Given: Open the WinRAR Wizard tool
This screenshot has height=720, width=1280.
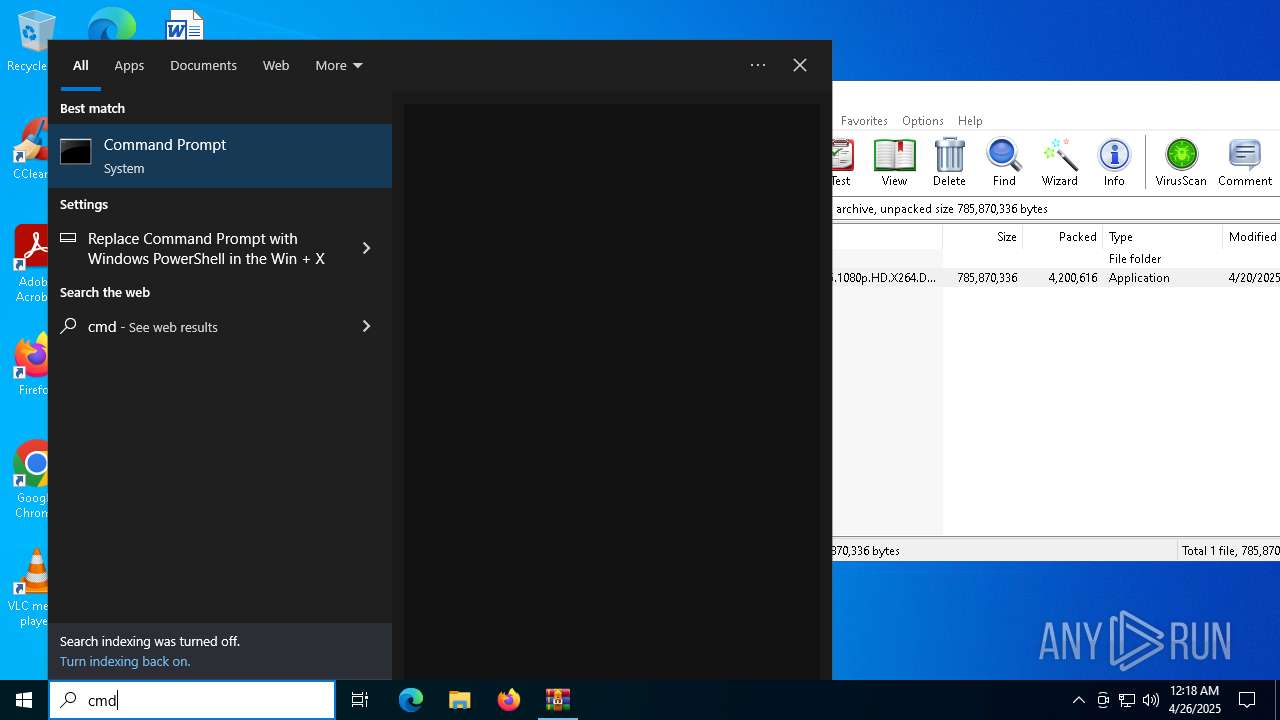Looking at the screenshot, I should click(x=1059, y=163).
